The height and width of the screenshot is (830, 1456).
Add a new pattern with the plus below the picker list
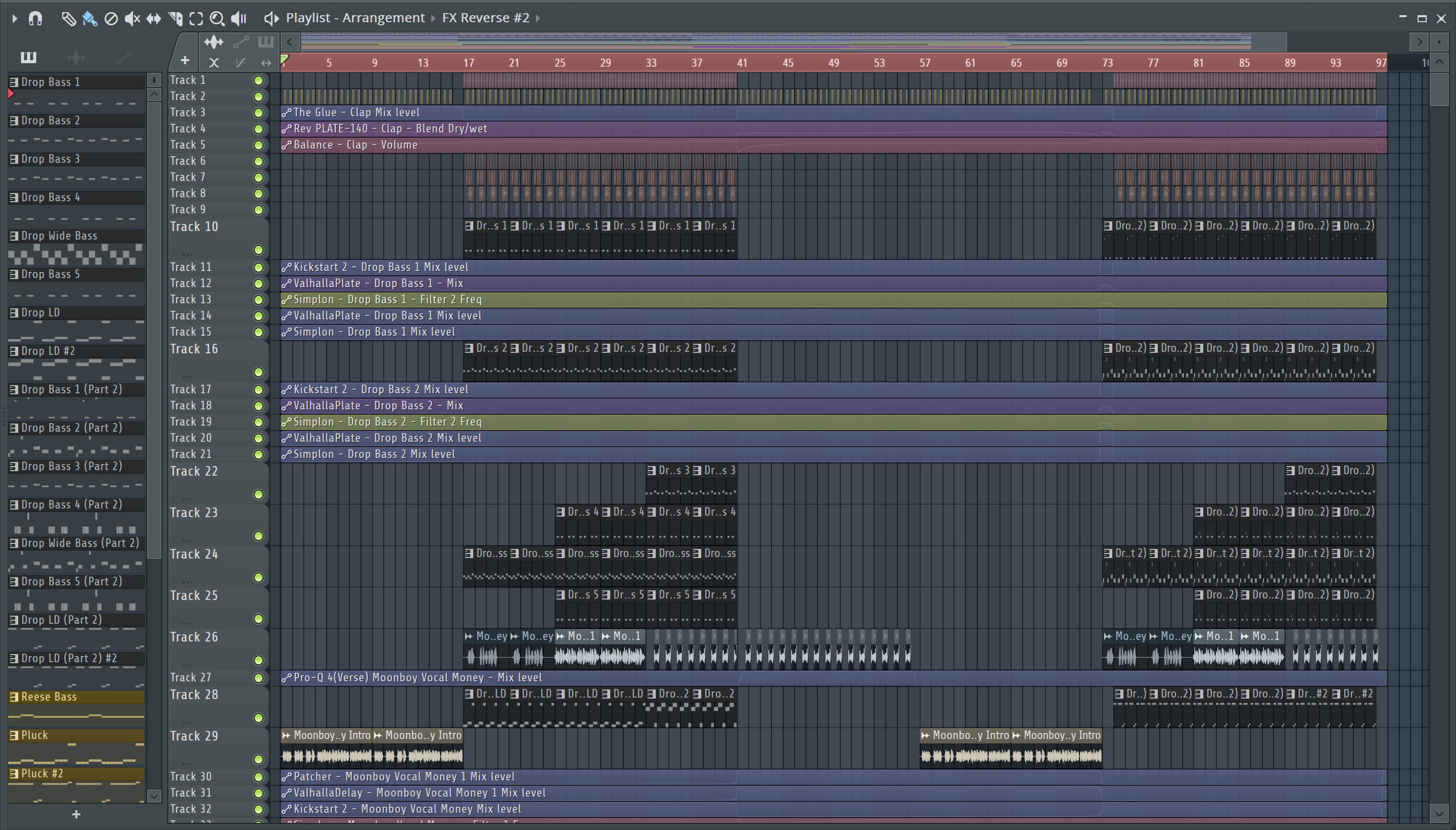(76, 815)
